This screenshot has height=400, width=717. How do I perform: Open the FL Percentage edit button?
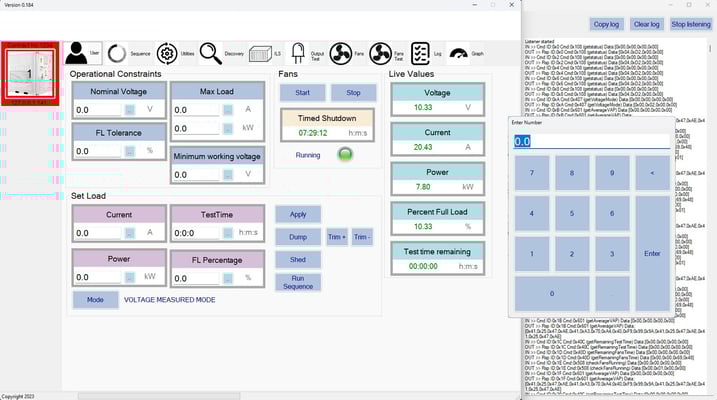click(x=228, y=278)
